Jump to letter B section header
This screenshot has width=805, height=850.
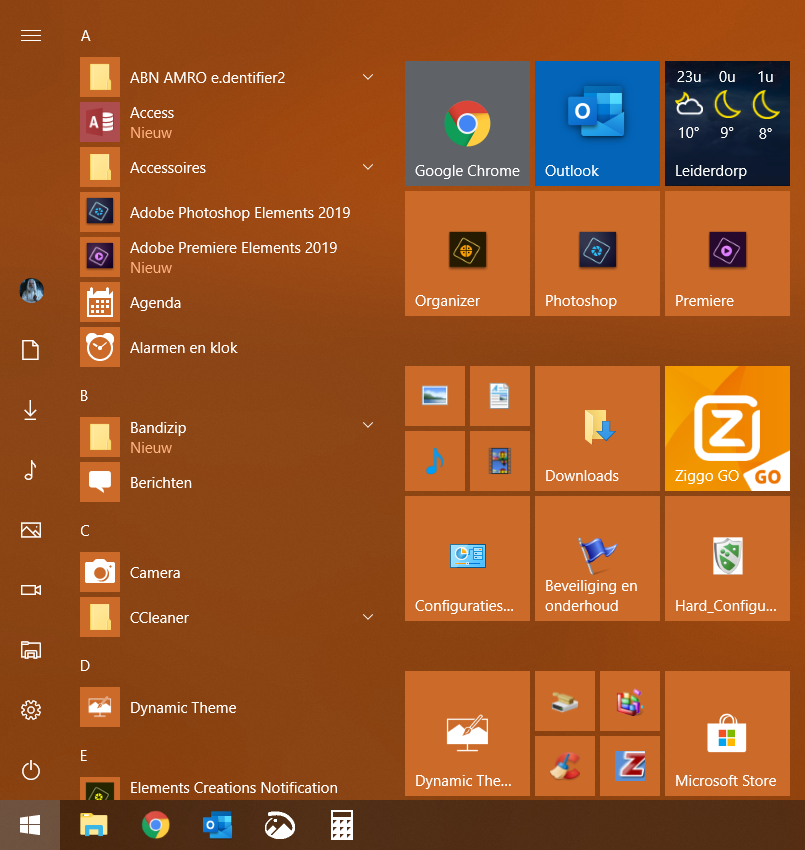click(x=84, y=396)
